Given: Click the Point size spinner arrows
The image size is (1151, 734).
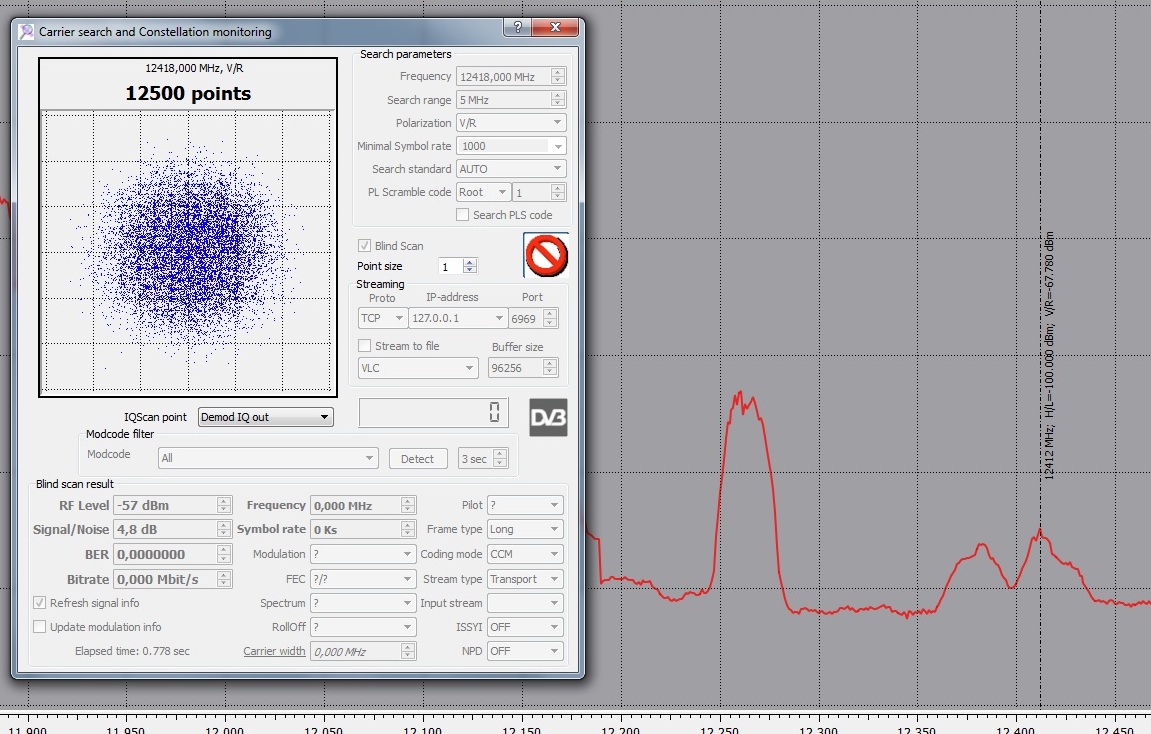Looking at the screenshot, I should coord(470,266).
